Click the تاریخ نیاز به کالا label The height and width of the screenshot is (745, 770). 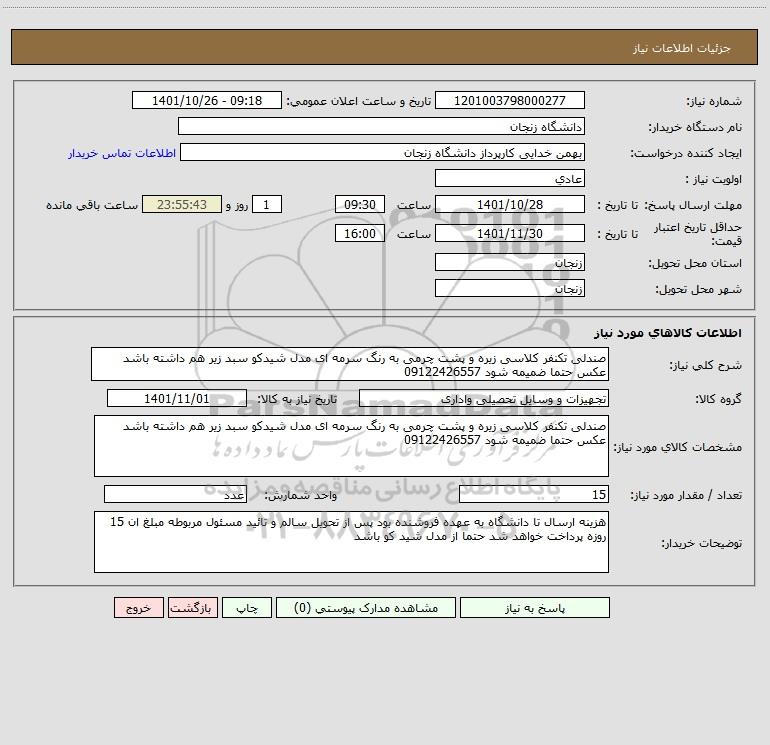(x=297, y=399)
